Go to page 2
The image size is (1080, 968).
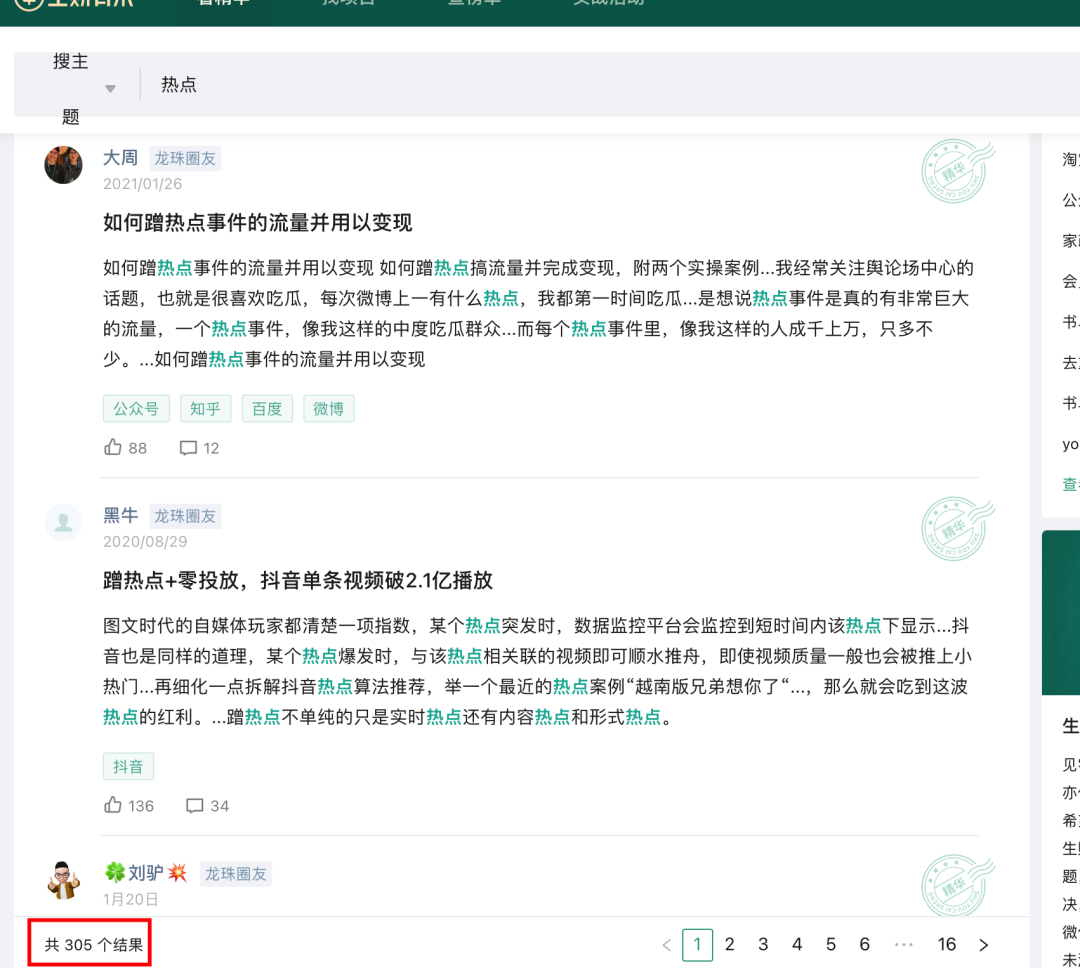[x=729, y=945]
